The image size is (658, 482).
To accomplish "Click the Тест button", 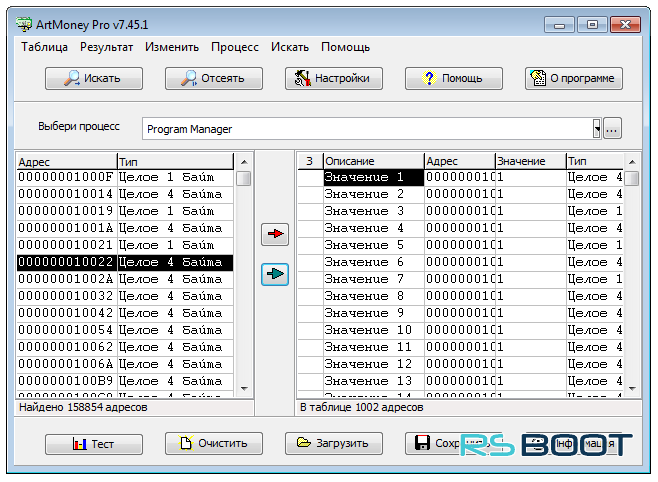I will pyautogui.click(x=94, y=444).
